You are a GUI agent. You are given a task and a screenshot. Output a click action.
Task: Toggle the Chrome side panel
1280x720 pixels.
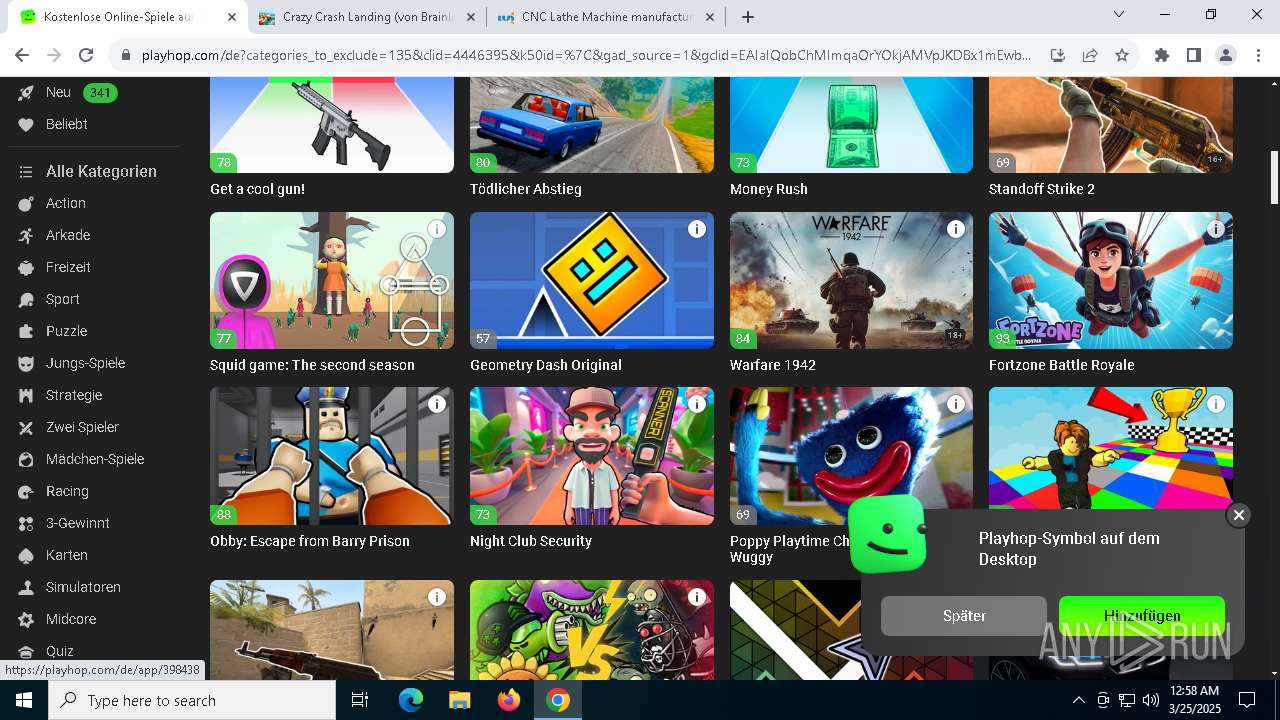click(1194, 55)
